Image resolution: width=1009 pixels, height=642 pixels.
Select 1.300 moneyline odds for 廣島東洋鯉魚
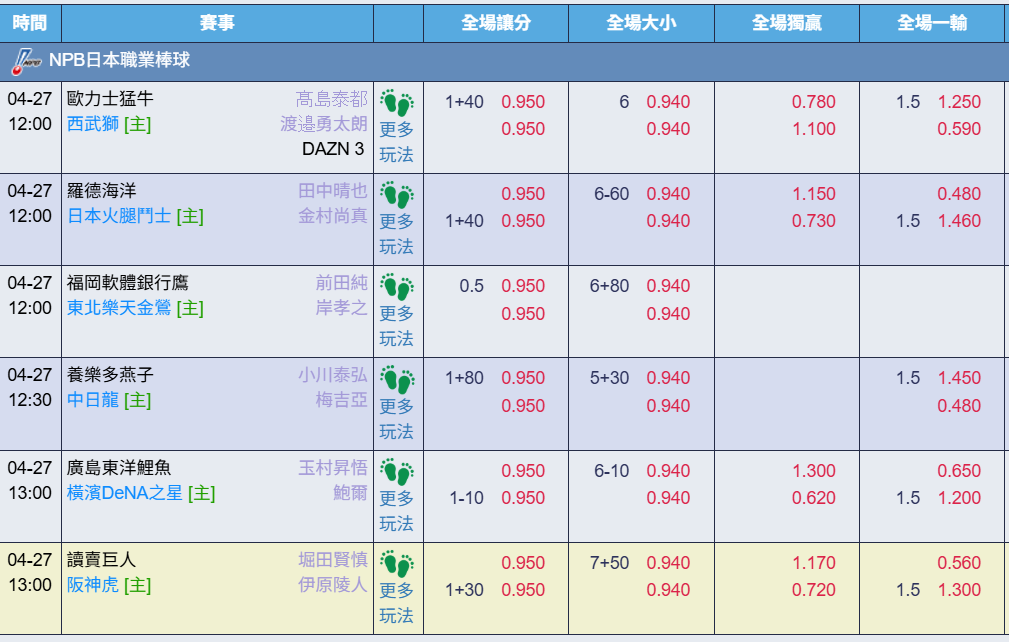[813, 471]
